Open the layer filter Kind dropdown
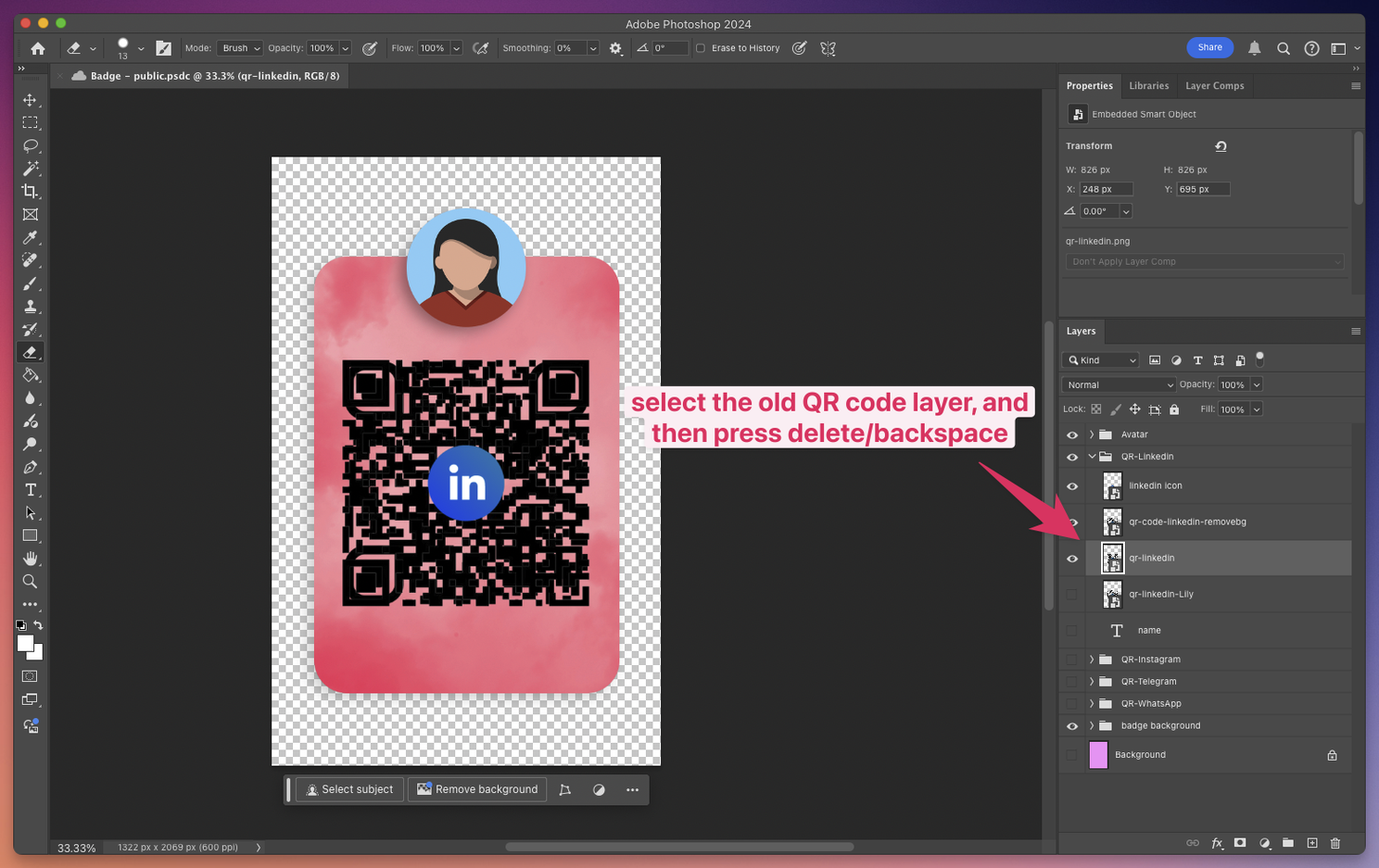 pos(1102,360)
